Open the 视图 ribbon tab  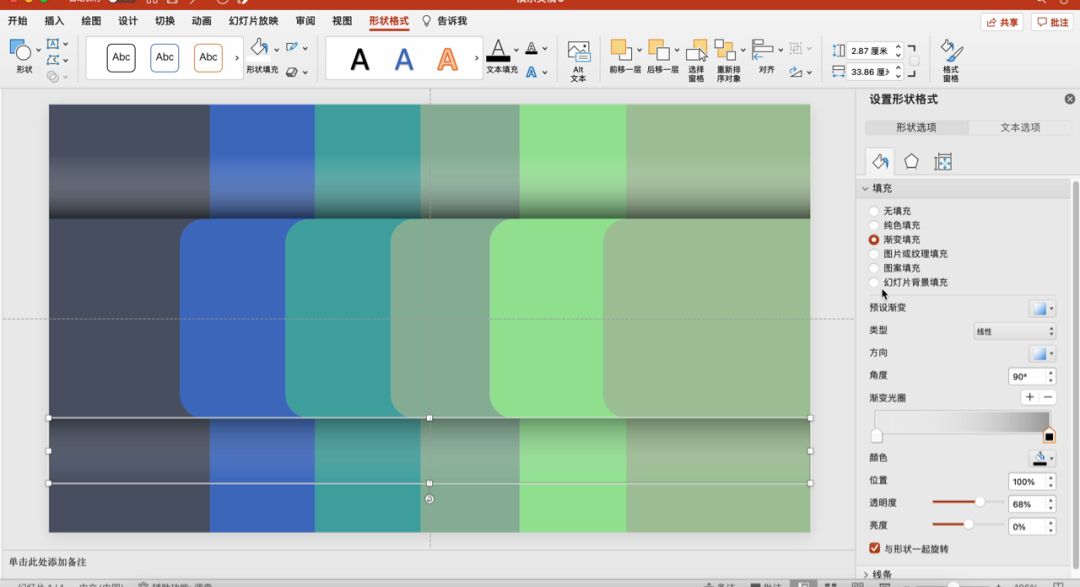(x=342, y=21)
